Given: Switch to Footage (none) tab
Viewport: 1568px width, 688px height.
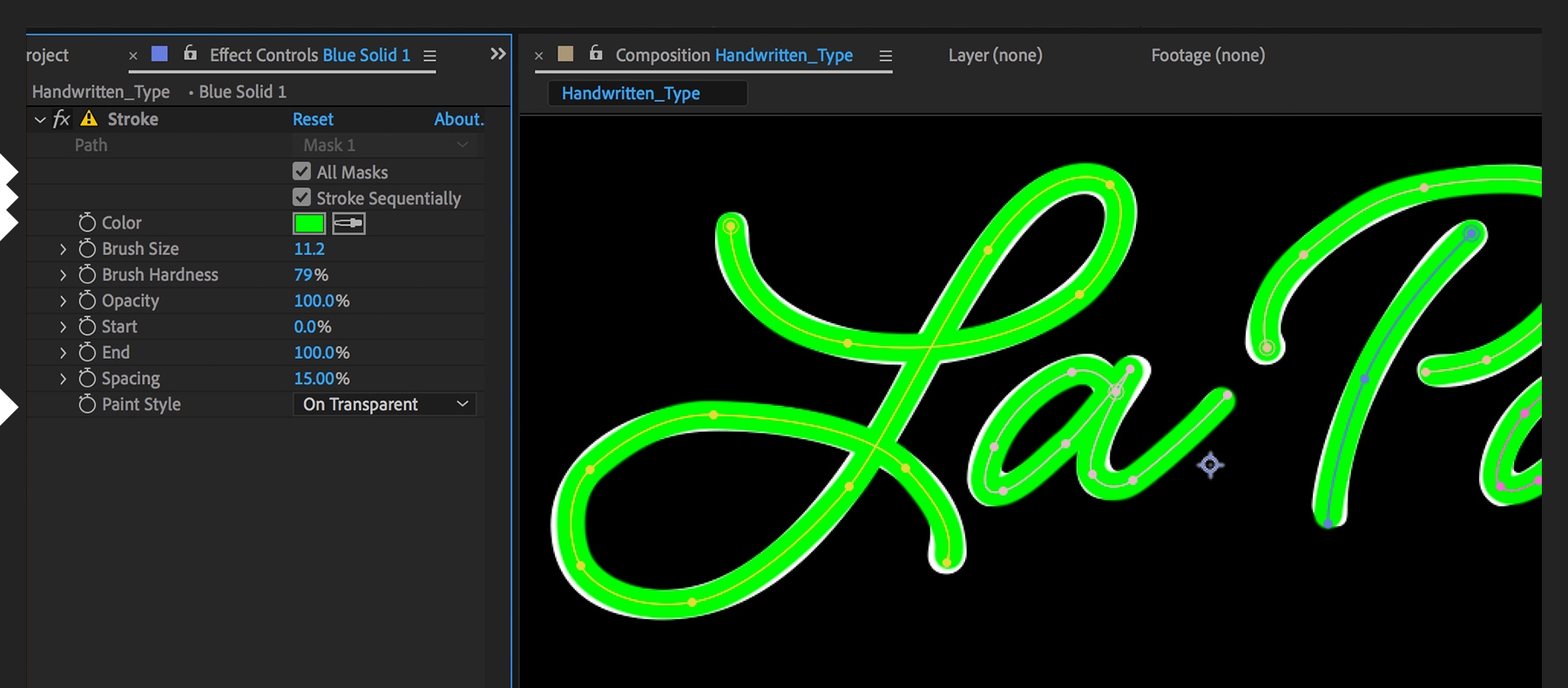Looking at the screenshot, I should point(1207,55).
